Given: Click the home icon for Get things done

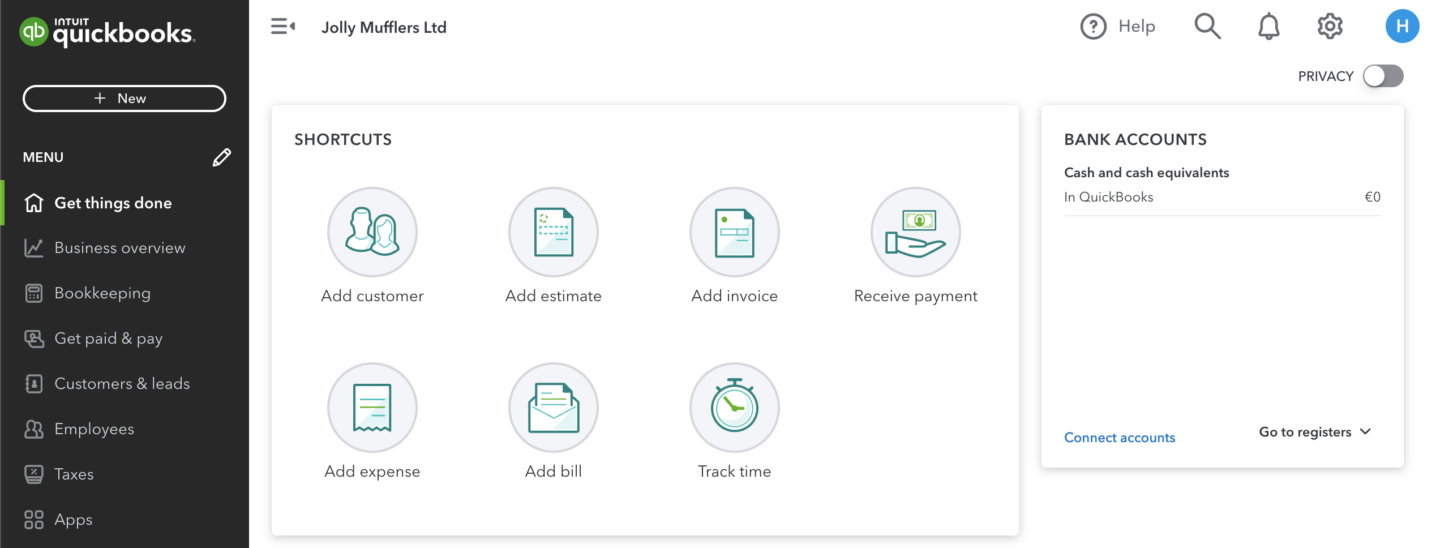Looking at the screenshot, I should click(x=34, y=203).
